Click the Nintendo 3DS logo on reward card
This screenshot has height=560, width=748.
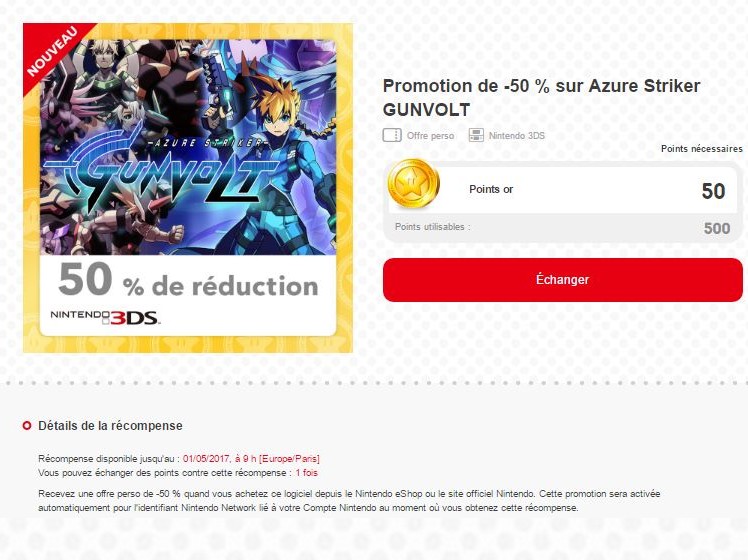[x=104, y=317]
